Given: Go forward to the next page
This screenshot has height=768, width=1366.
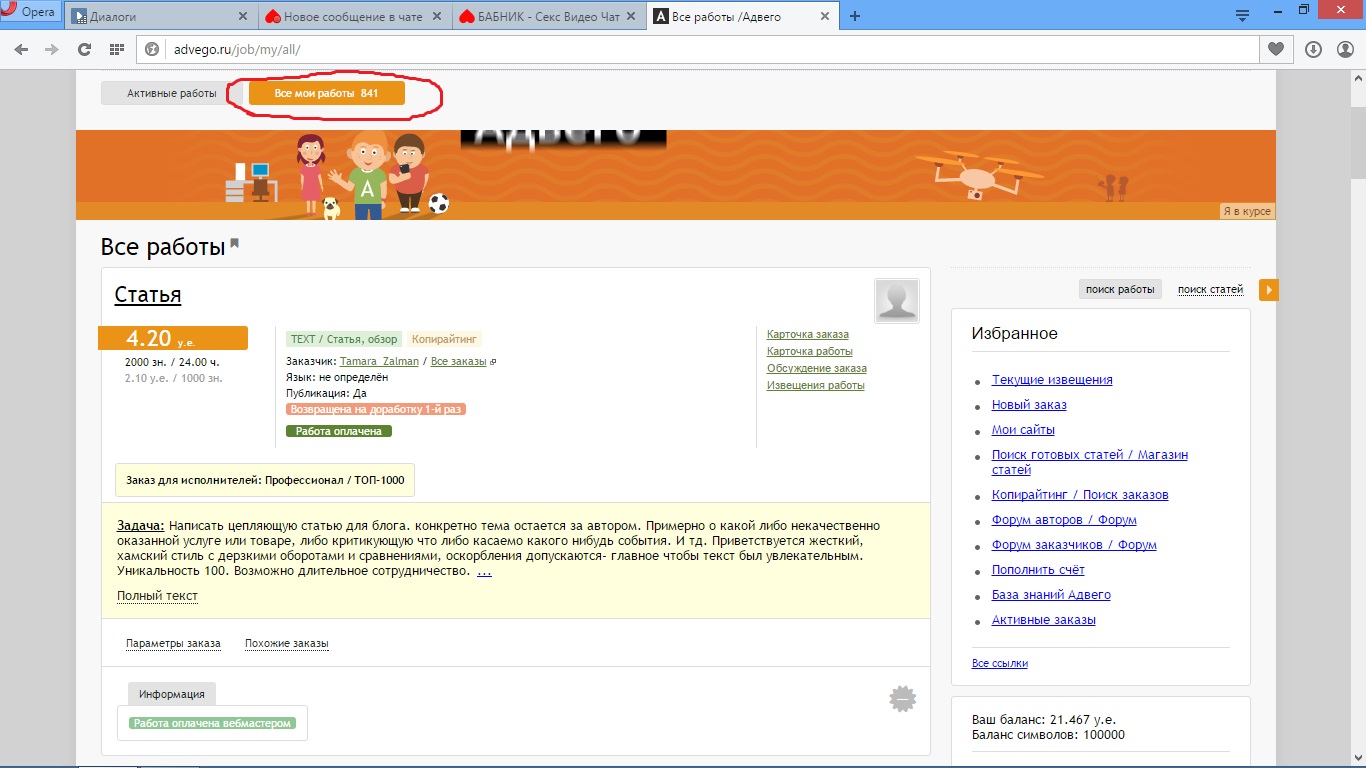Looking at the screenshot, I should click(52, 49).
